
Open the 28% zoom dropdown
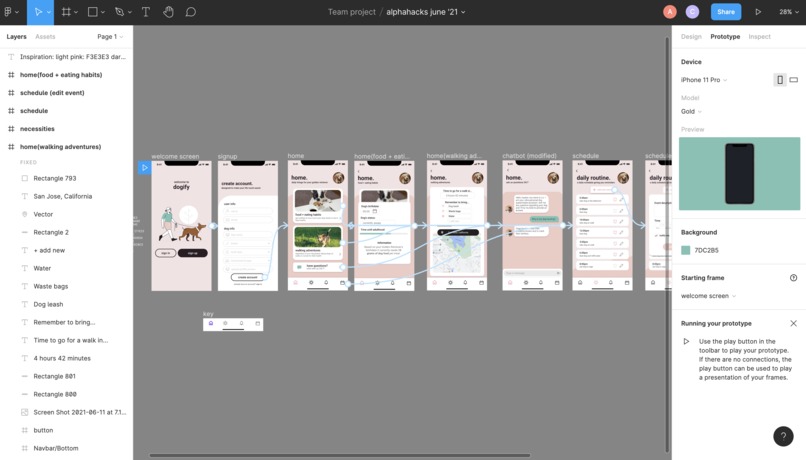(789, 12)
